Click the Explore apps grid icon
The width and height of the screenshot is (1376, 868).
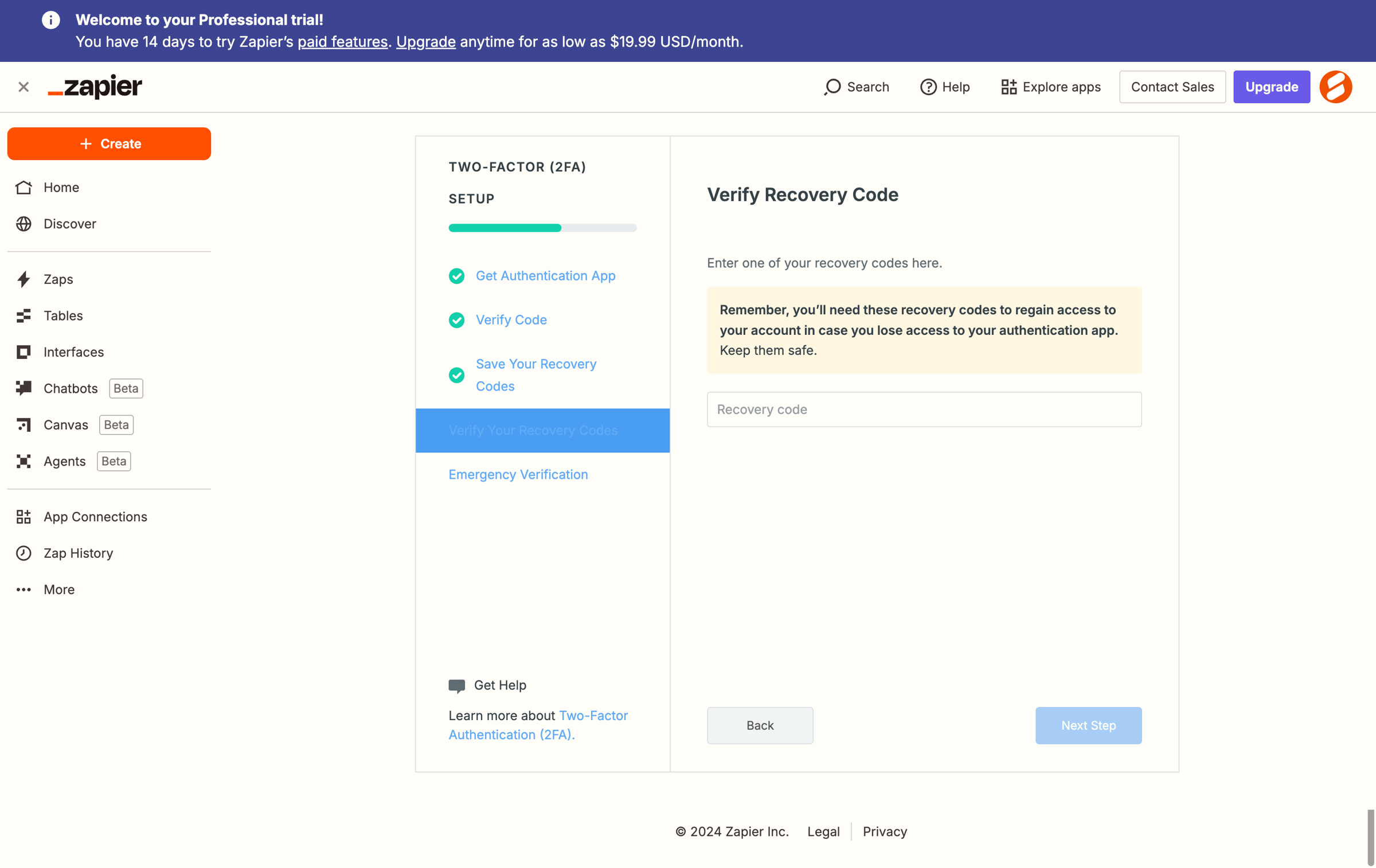pos(1008,87)
